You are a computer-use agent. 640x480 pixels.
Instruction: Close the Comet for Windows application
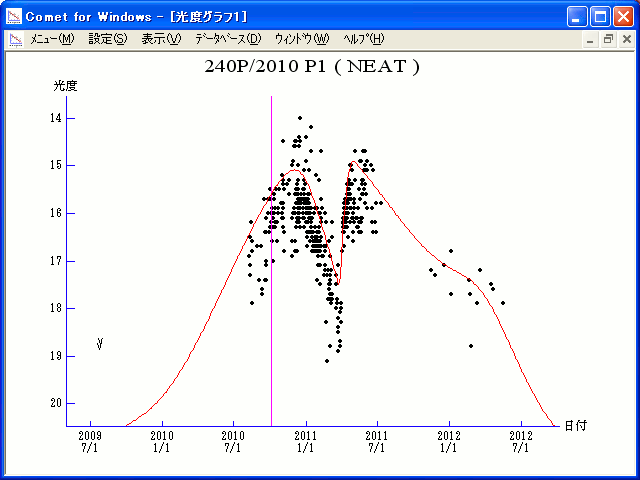coord(623,16)
